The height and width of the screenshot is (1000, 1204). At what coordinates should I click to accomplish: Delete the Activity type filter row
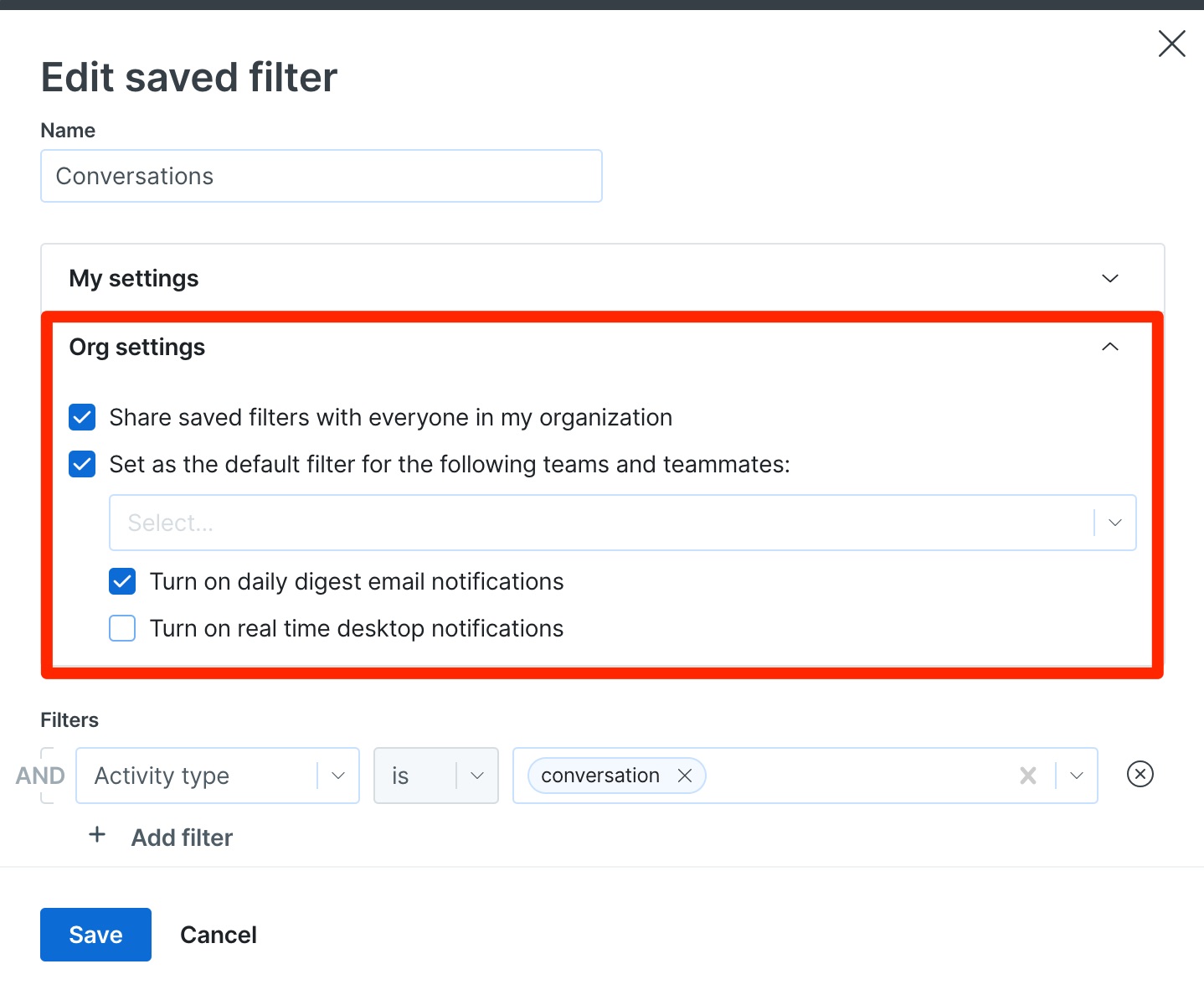coord(1140,775)
